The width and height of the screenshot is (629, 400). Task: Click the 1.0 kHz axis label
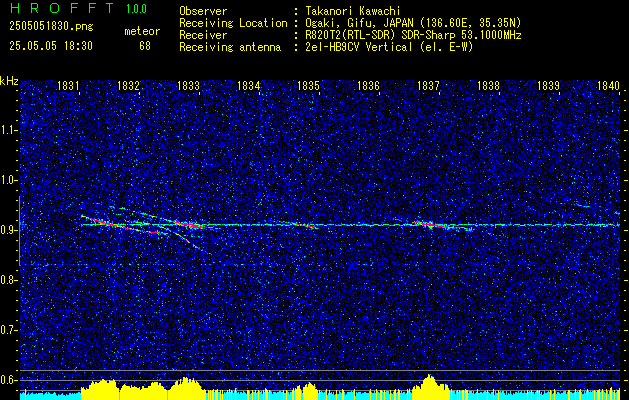coord(8,180)
